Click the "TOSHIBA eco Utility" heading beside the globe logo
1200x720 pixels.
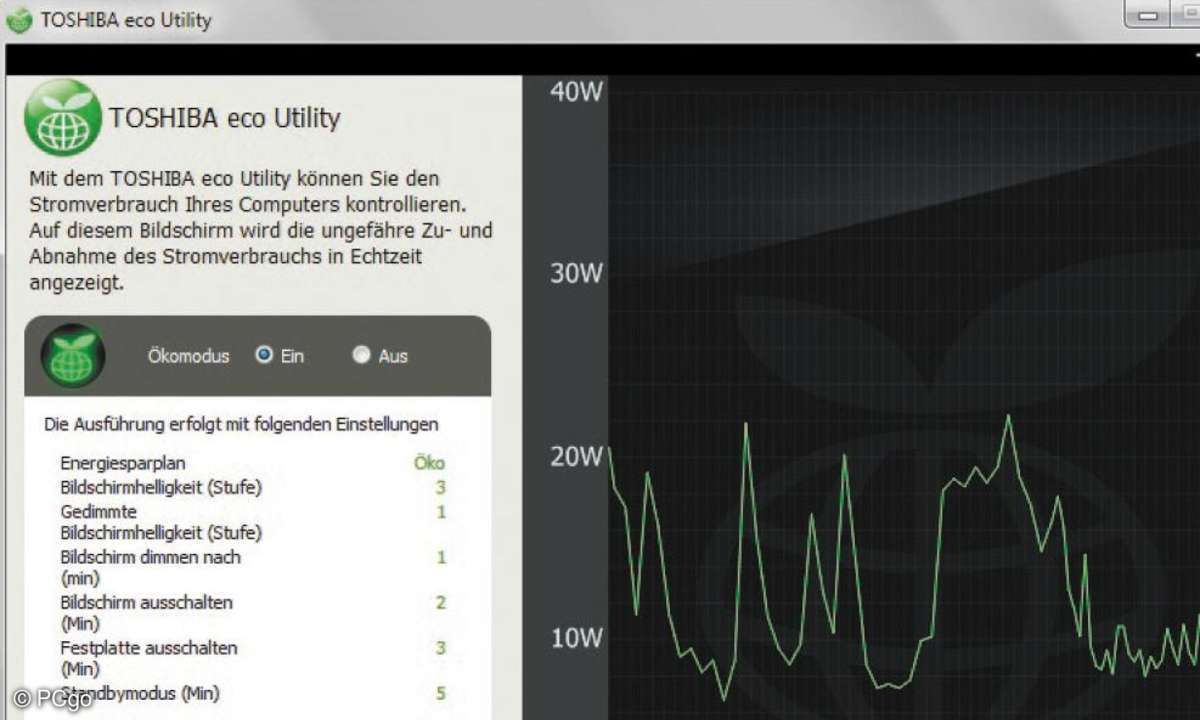tap(225, 118)
